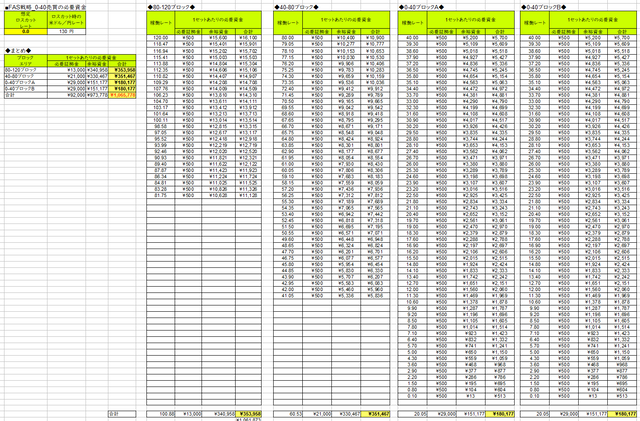This screenshot has height=421, width=640.
Task: Click the '◆0-40ブロックA◆' section heading
Action: pos(422,7)
